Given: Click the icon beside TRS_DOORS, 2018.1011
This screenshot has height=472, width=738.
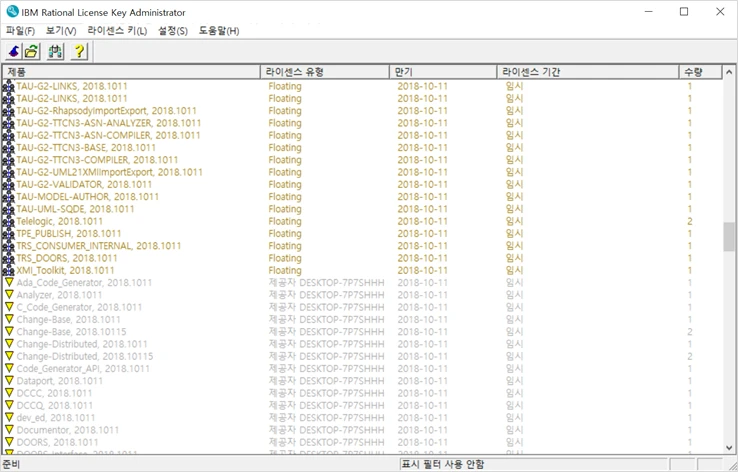Looking at the screenshot, I should click(x=8, y=258).
